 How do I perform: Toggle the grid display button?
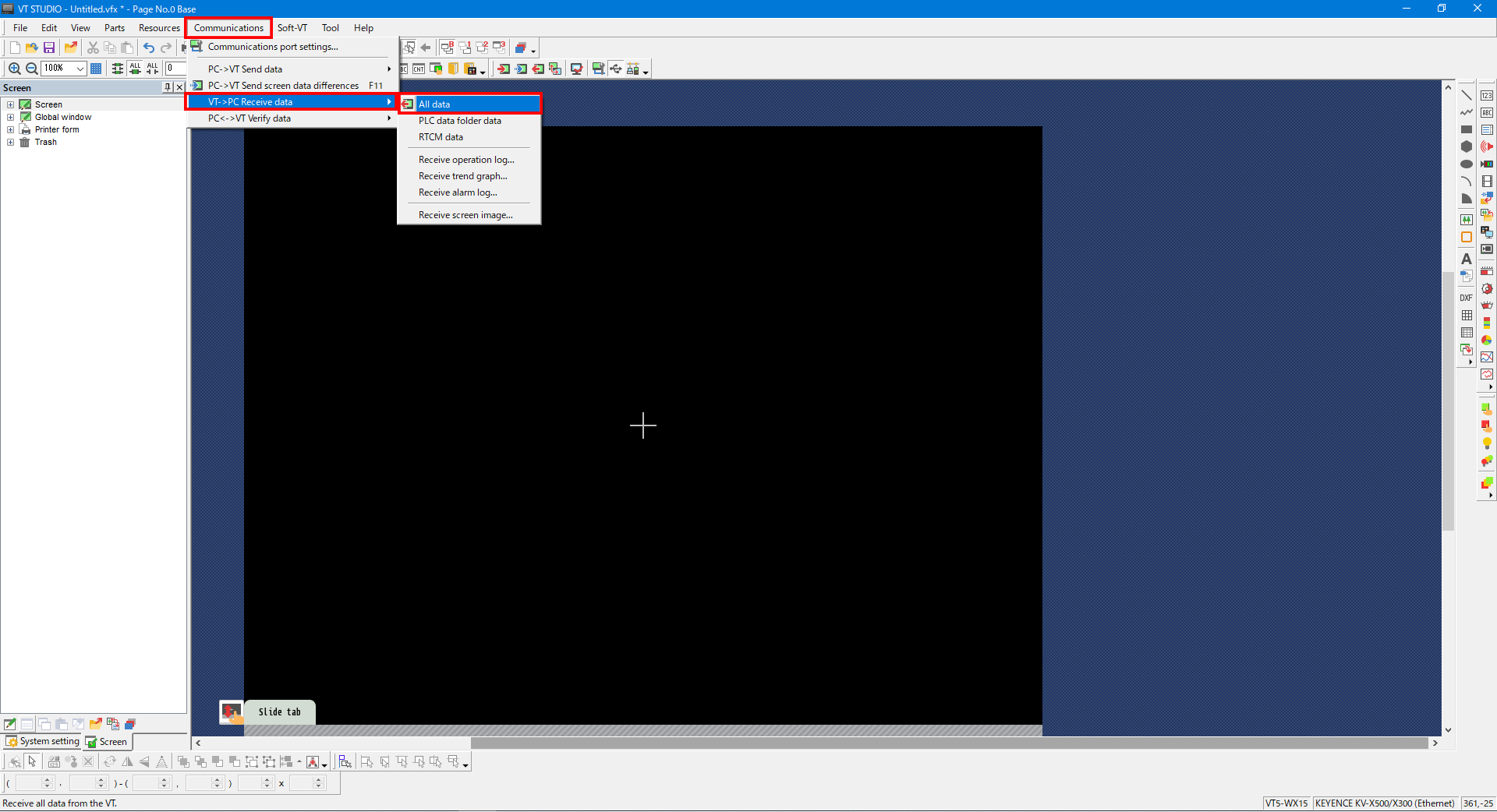(96, 69)
